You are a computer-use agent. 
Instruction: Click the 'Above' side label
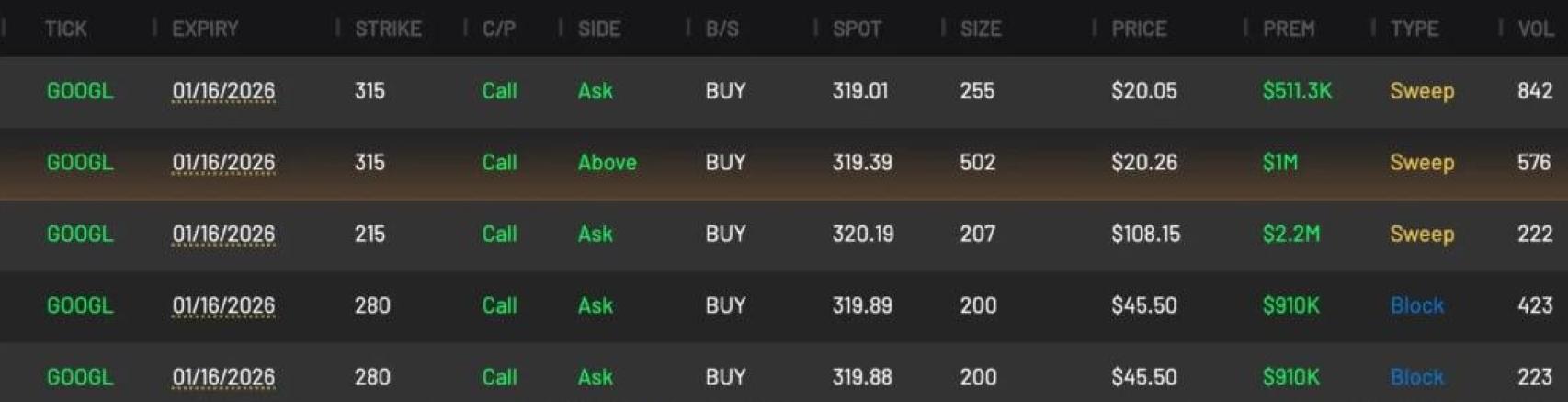607,163
